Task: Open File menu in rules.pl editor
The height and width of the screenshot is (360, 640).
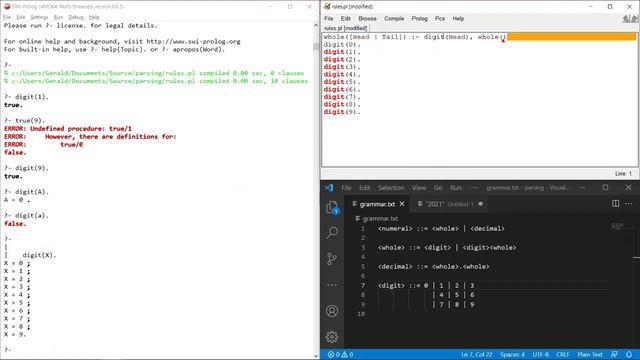Action: [329, 19]
